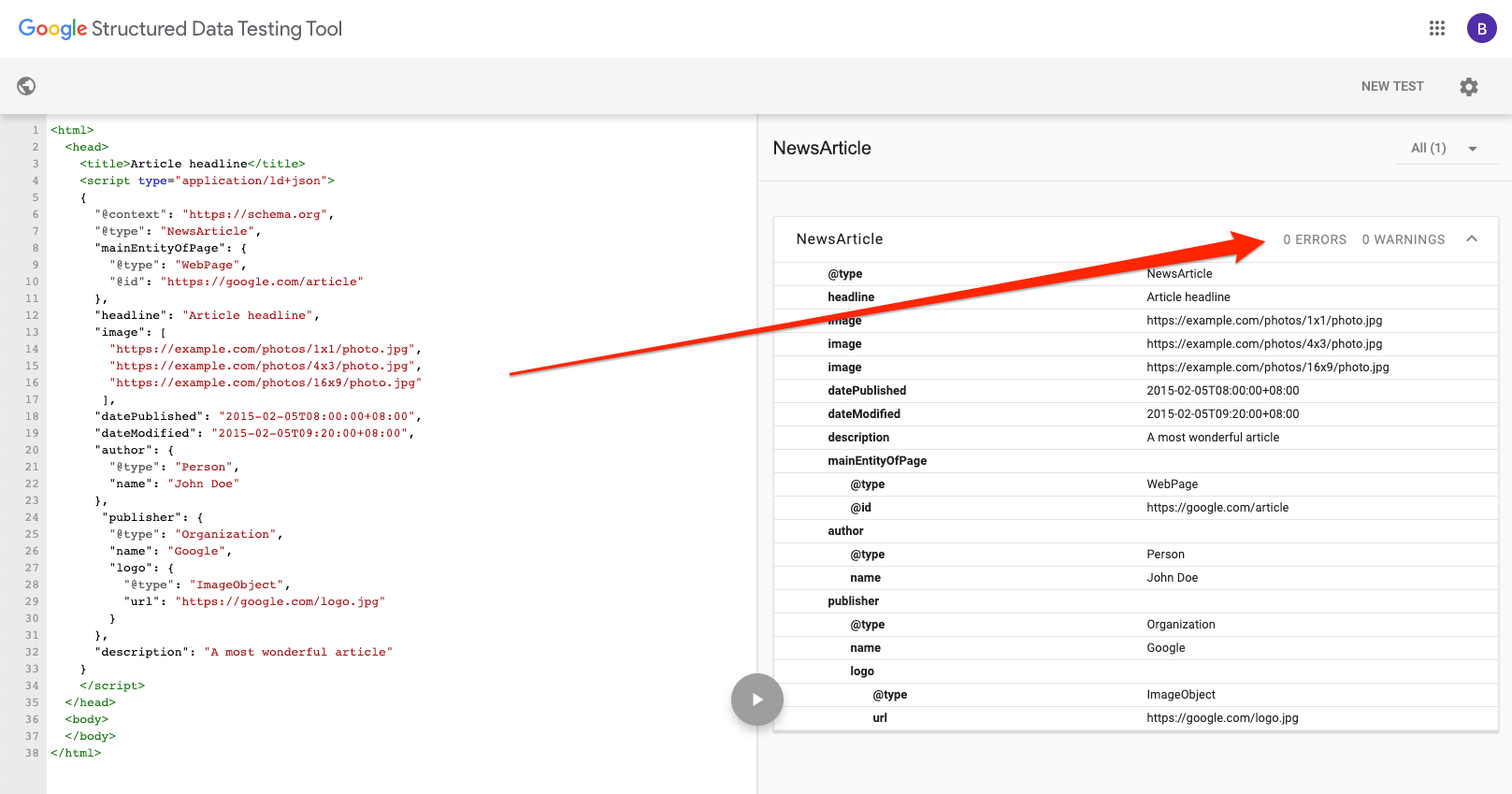Click the title tag code line
This screenshot has height=794, width=1512.
(x=193, y=164)
